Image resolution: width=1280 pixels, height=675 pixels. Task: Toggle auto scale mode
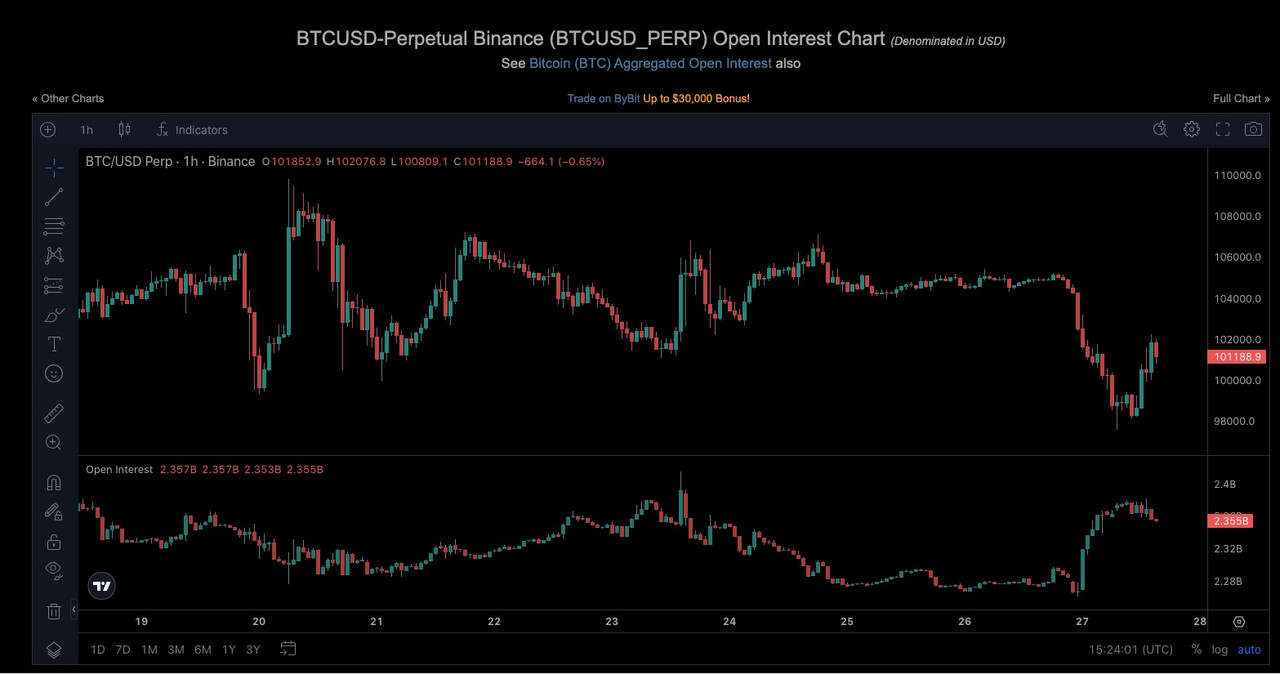pos(1250,650)
